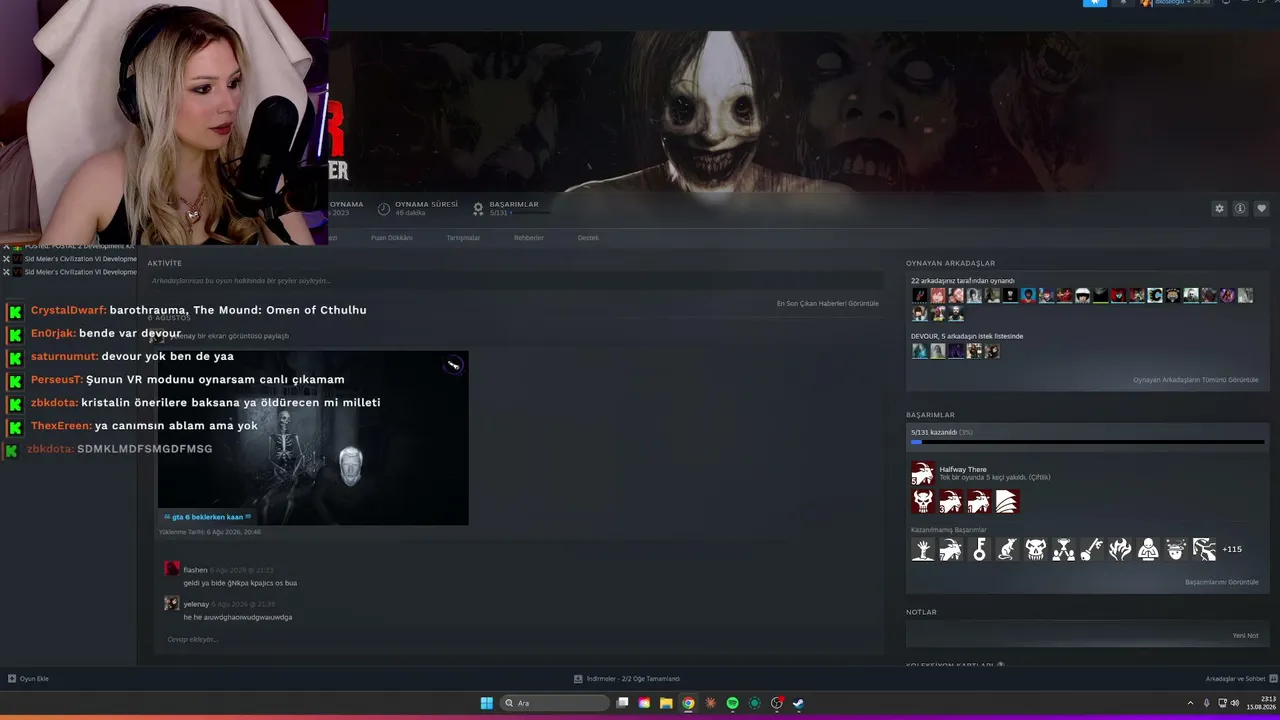
Task: Show the +115 remaining achievements
Action: click(1232, 549)
